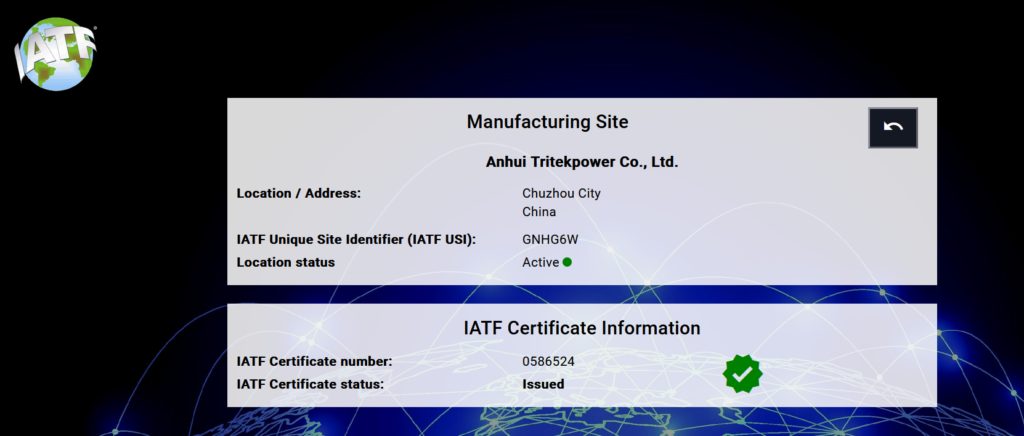Select the China country text

point(539,212)
